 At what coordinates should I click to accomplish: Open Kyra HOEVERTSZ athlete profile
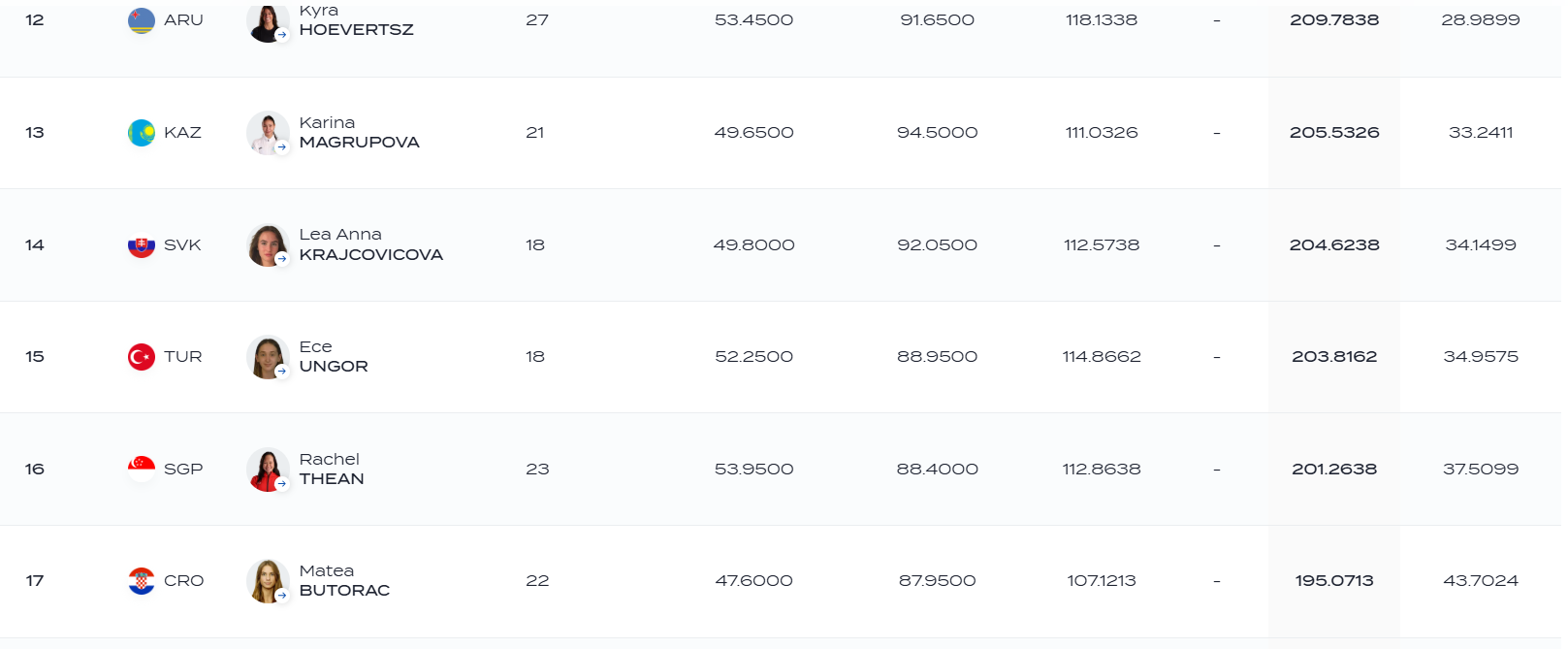tap(356, 19)
